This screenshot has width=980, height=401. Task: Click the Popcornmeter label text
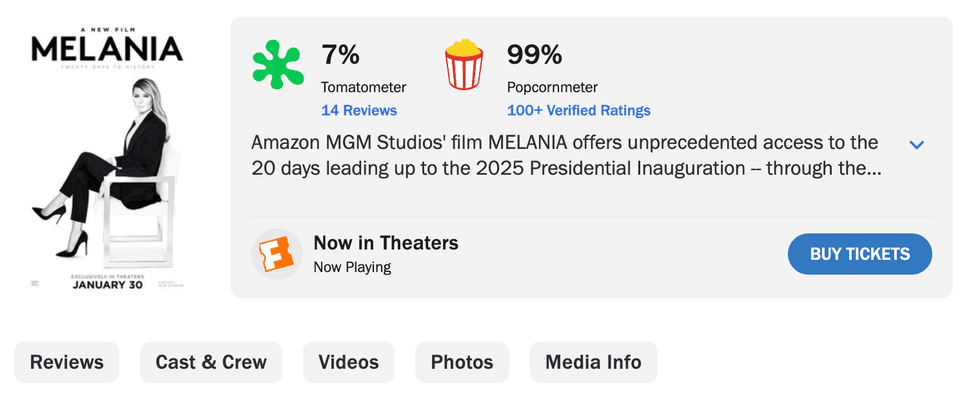pyautogui.click(x=551, y=87)
